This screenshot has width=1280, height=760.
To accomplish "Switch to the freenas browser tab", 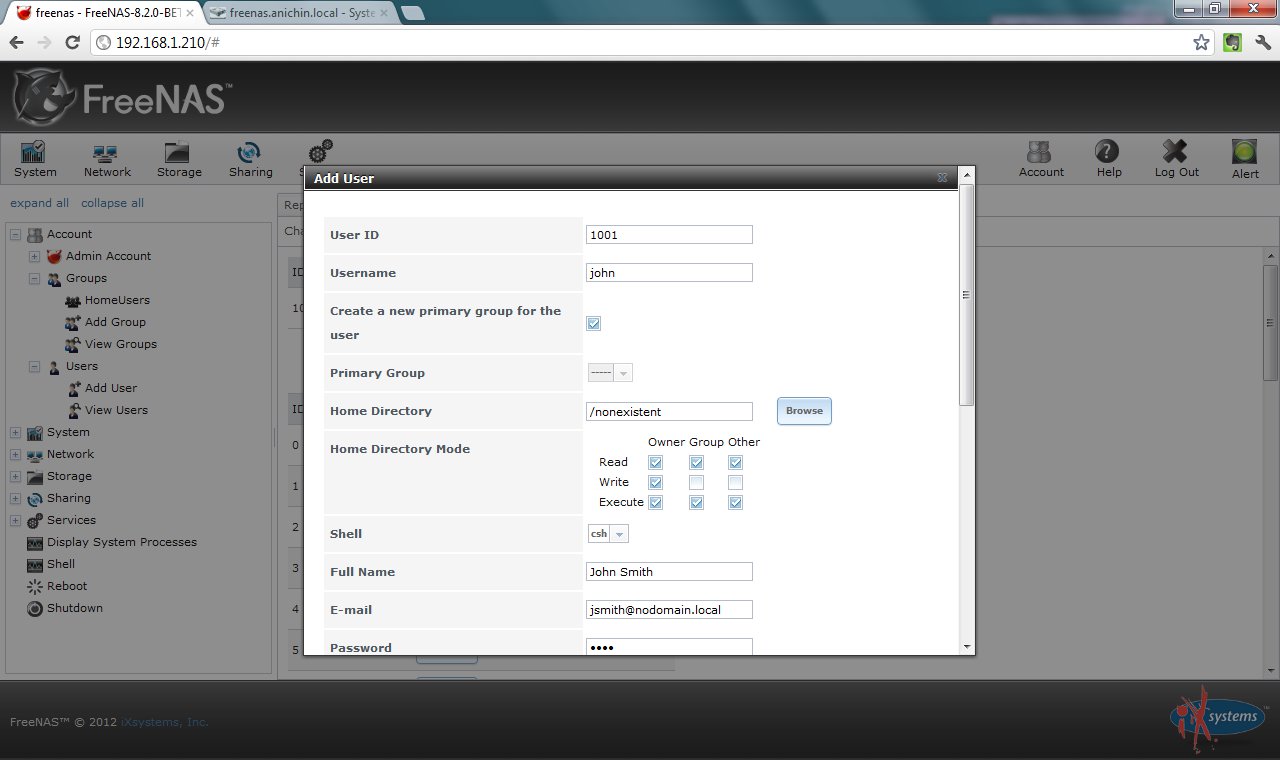I will (x=104, y=13).
